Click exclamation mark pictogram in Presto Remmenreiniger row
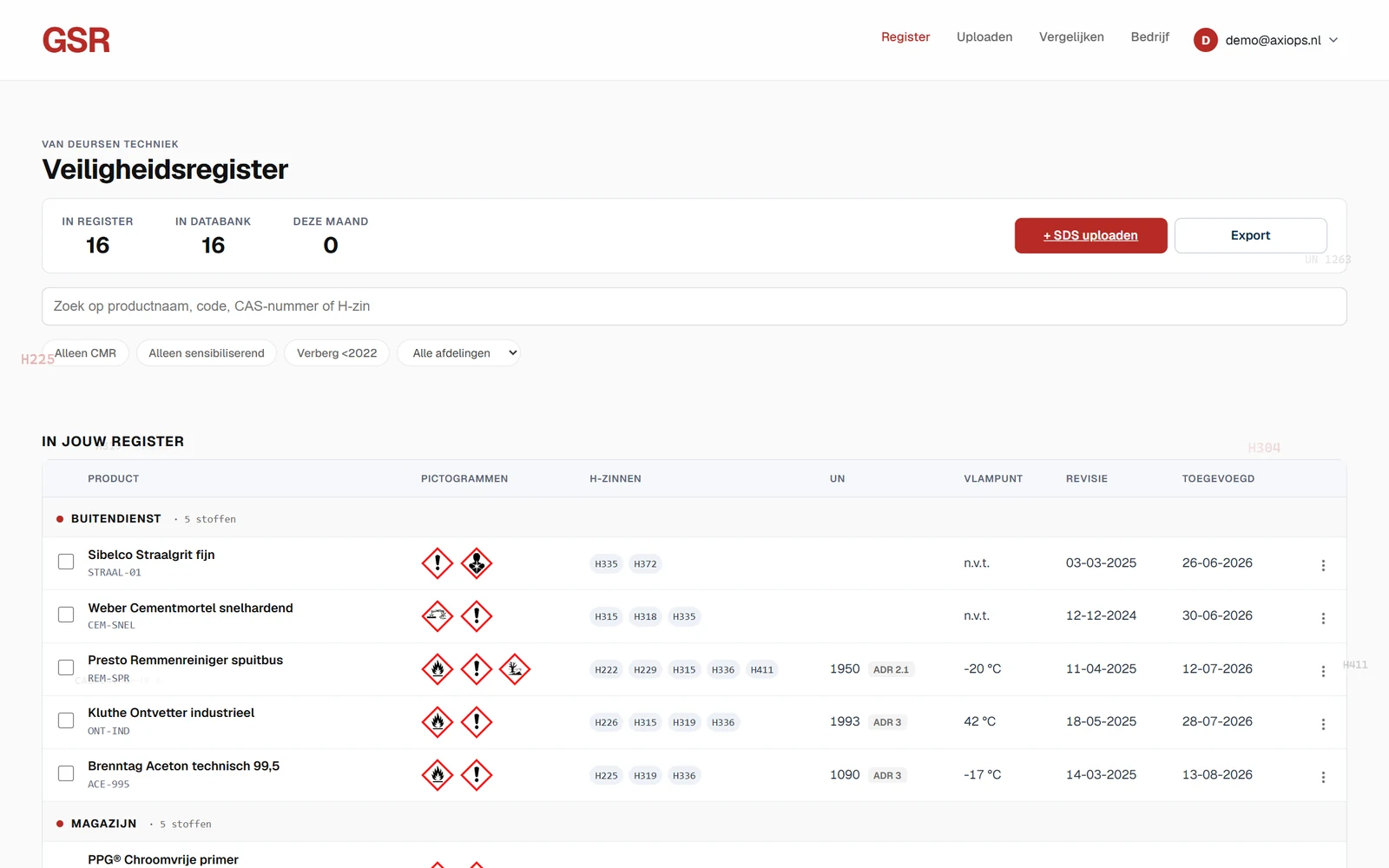Image resolution: width=1389 pixels, height=868 pixels. point(477,669)
